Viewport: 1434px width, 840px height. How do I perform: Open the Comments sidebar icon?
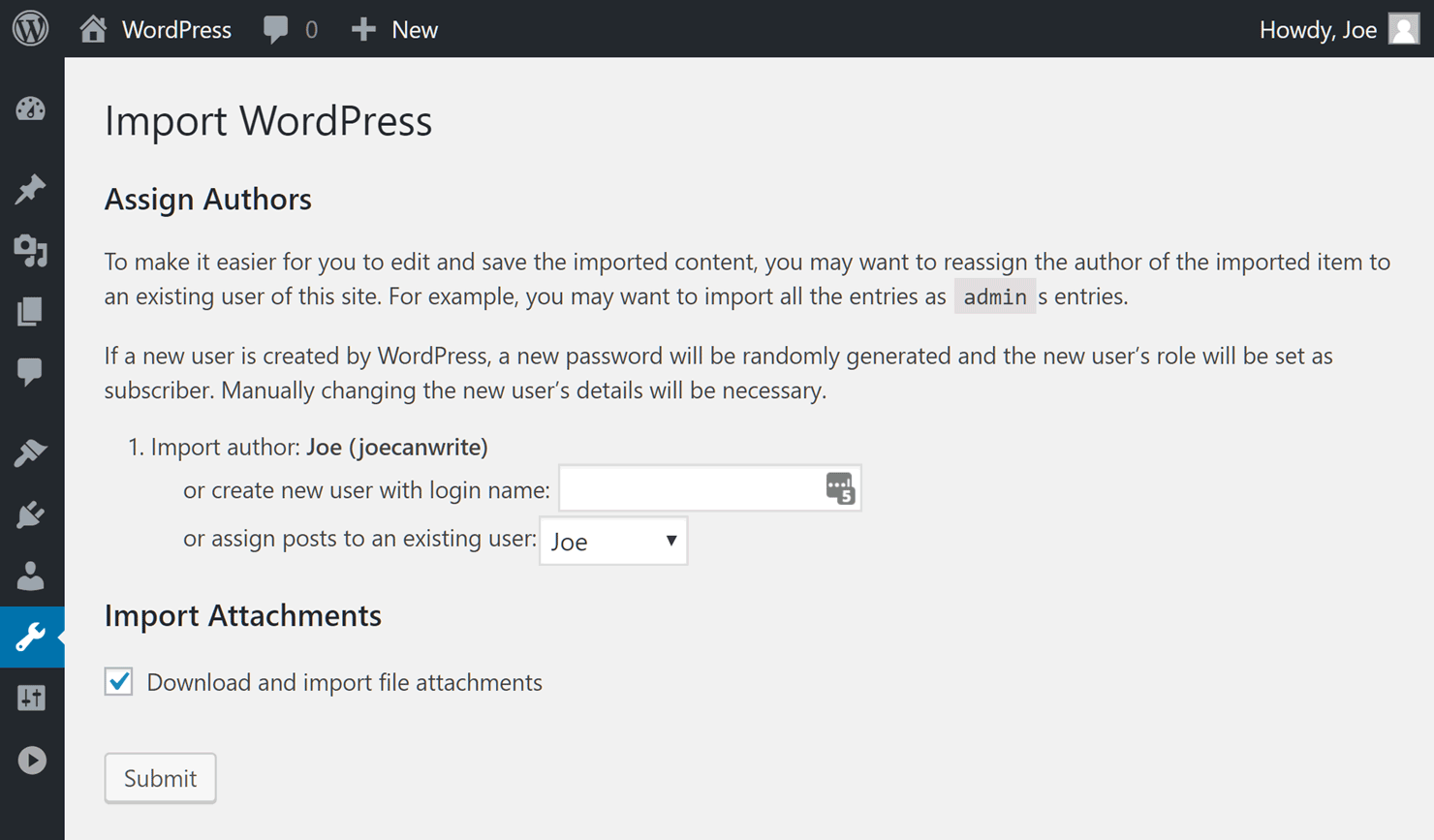pos(31,372)
